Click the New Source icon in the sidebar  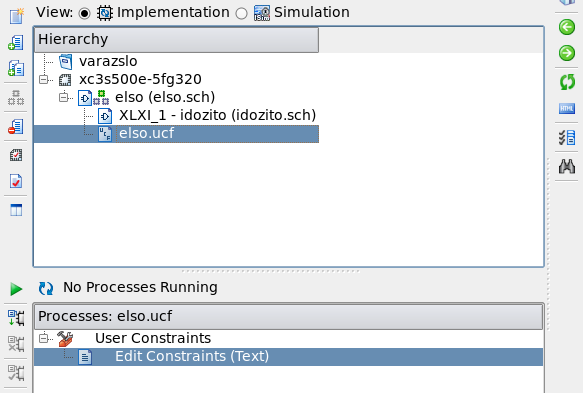click(x=16, y=16)
